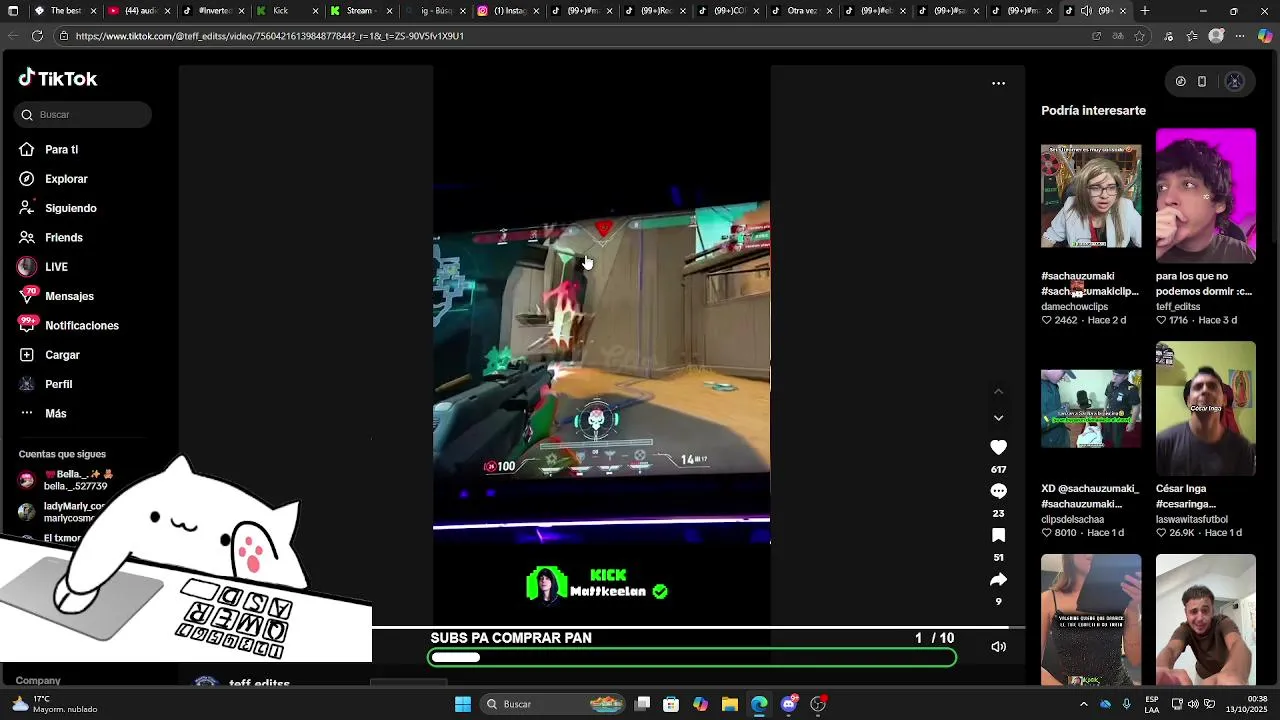Reload the page with refresh button
The height and width of the screenshot is (720, 1280).
click(37, 36)
